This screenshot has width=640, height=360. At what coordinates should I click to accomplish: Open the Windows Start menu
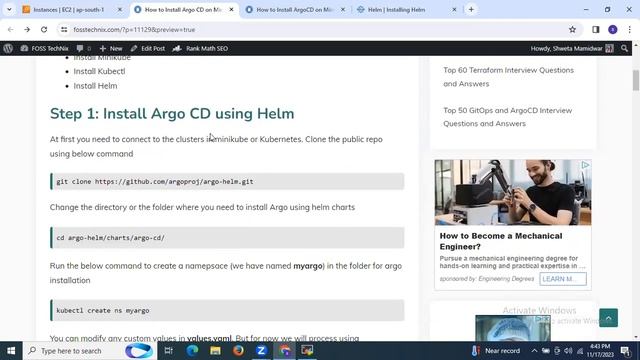point(11,351)
